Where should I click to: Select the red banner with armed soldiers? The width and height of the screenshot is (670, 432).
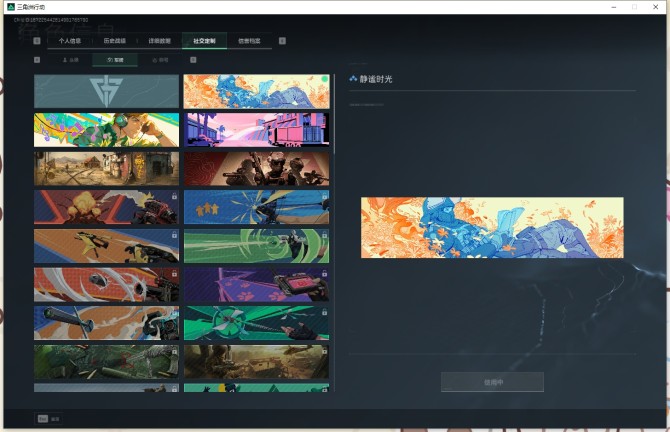point(256,169)
